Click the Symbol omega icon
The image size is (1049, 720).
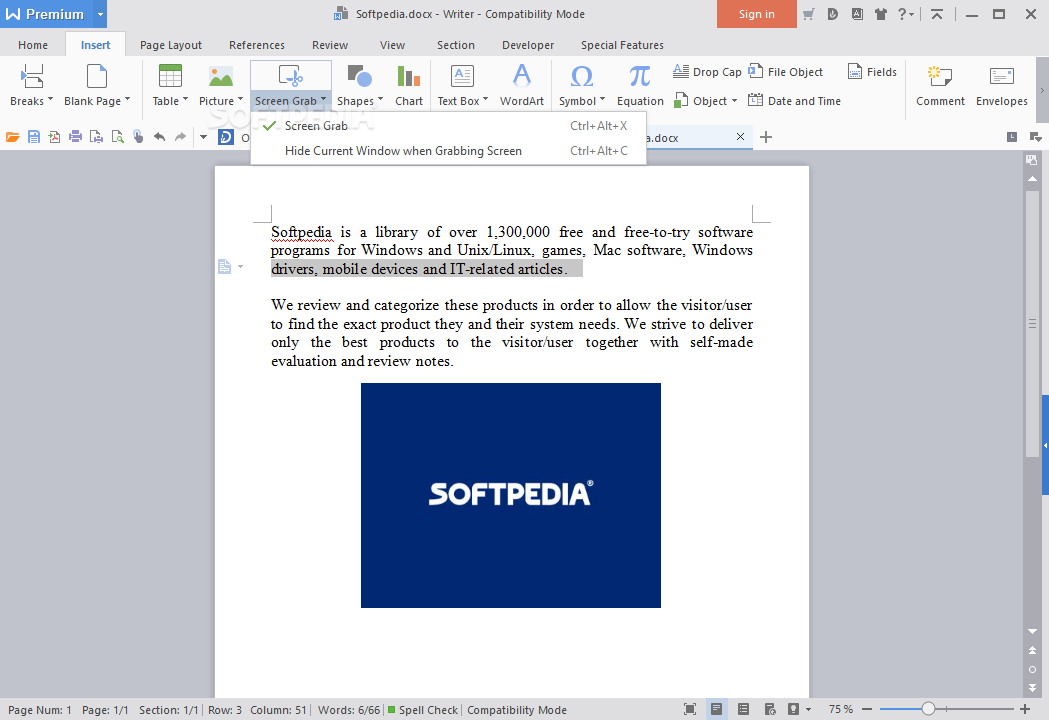581,76
